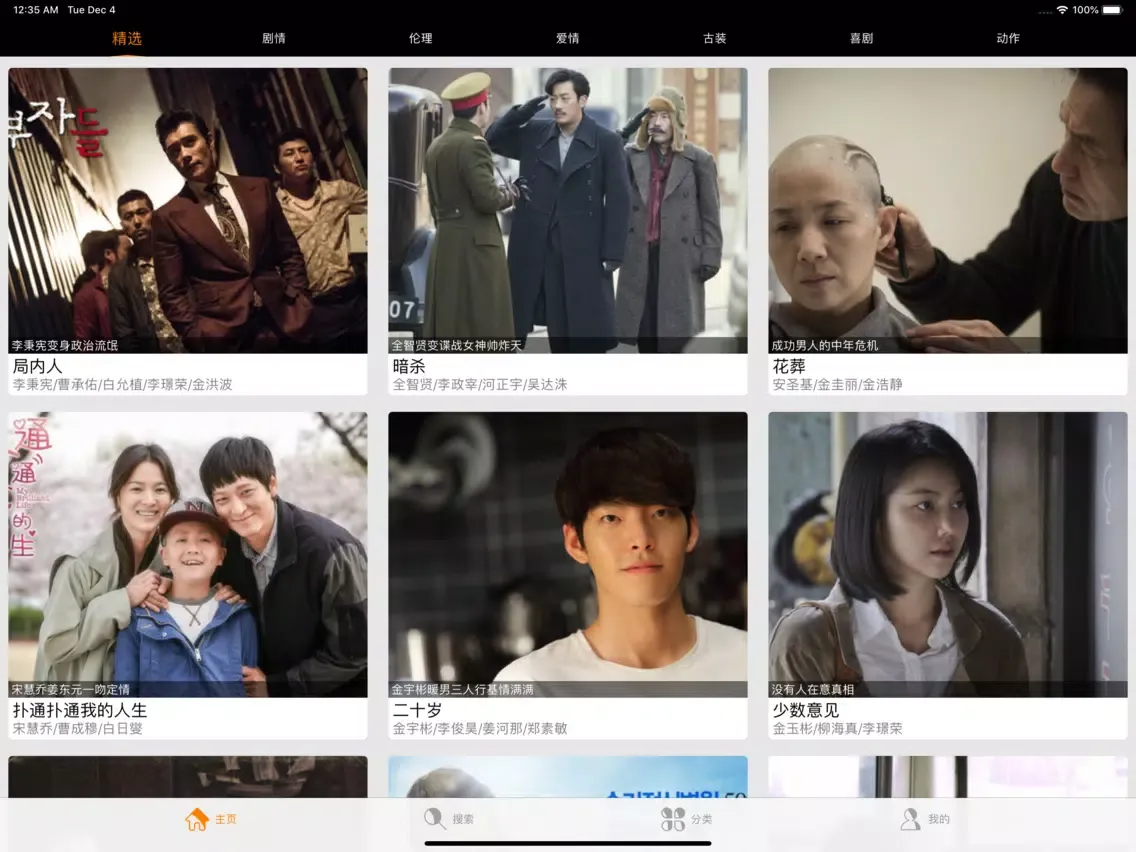This screenshot has width=1136, height=852.
Task: Tap the Wi-Fi status icon
Action: pyautogui.click(x=1062, y=10)
